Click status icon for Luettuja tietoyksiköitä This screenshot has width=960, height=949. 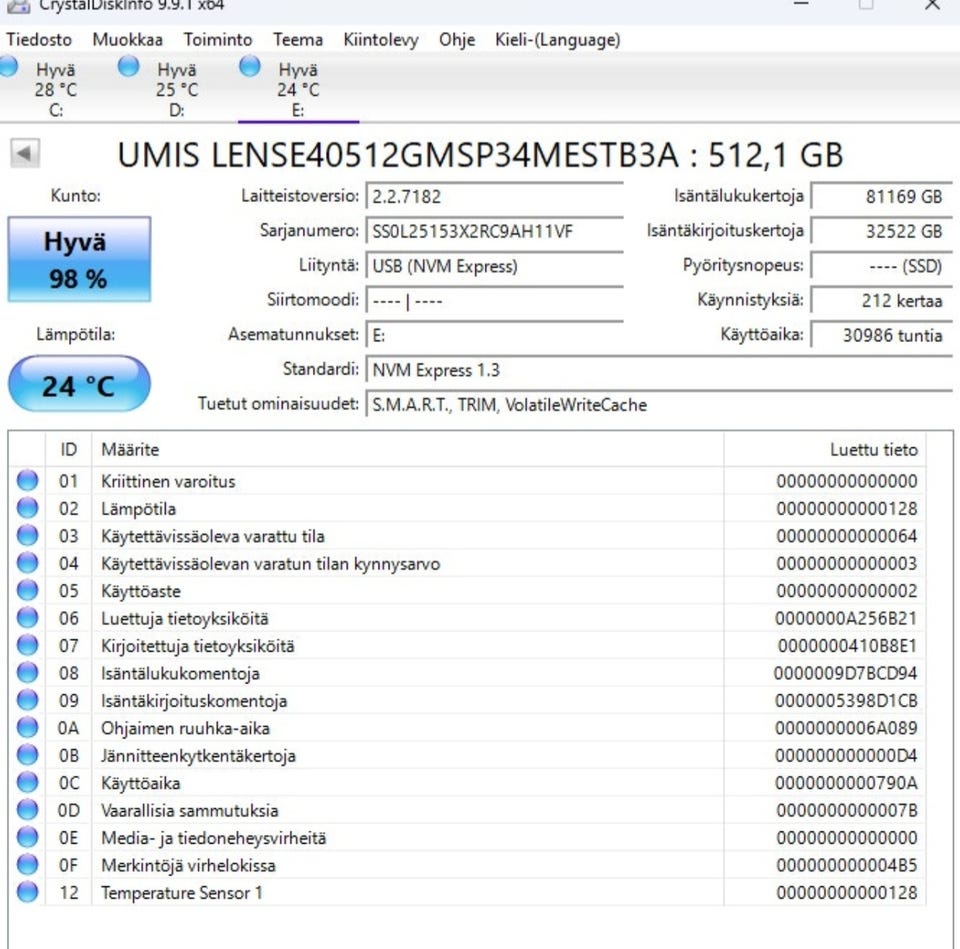click(27, 618)
